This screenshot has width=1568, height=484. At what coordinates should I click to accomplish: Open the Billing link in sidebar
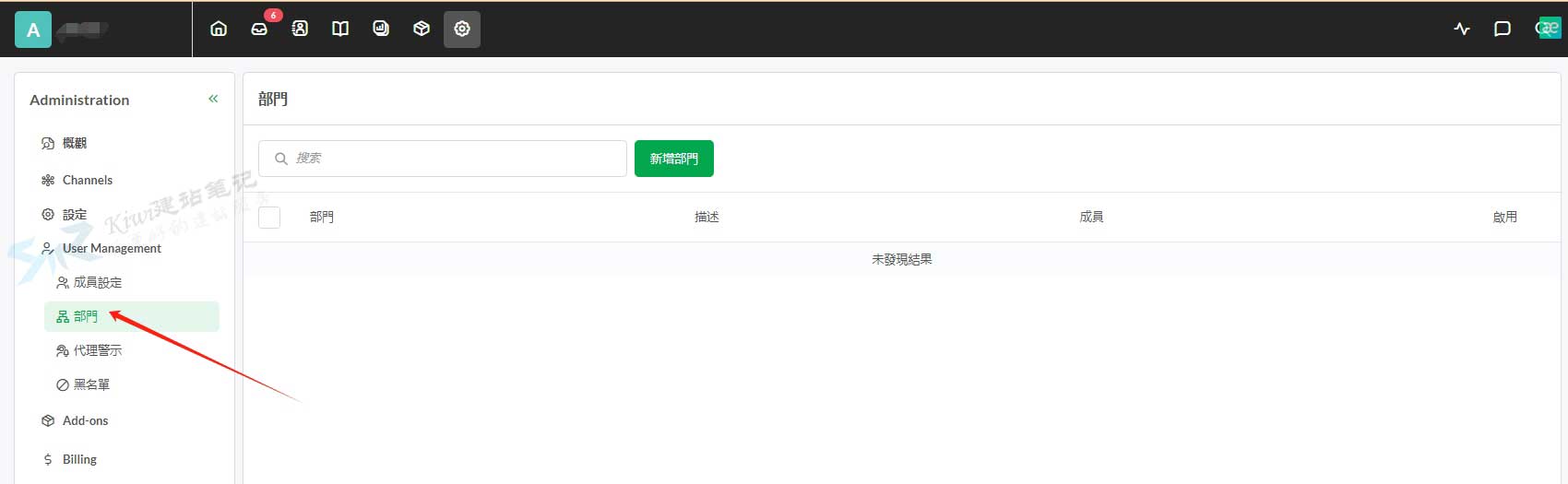[70, 459]
